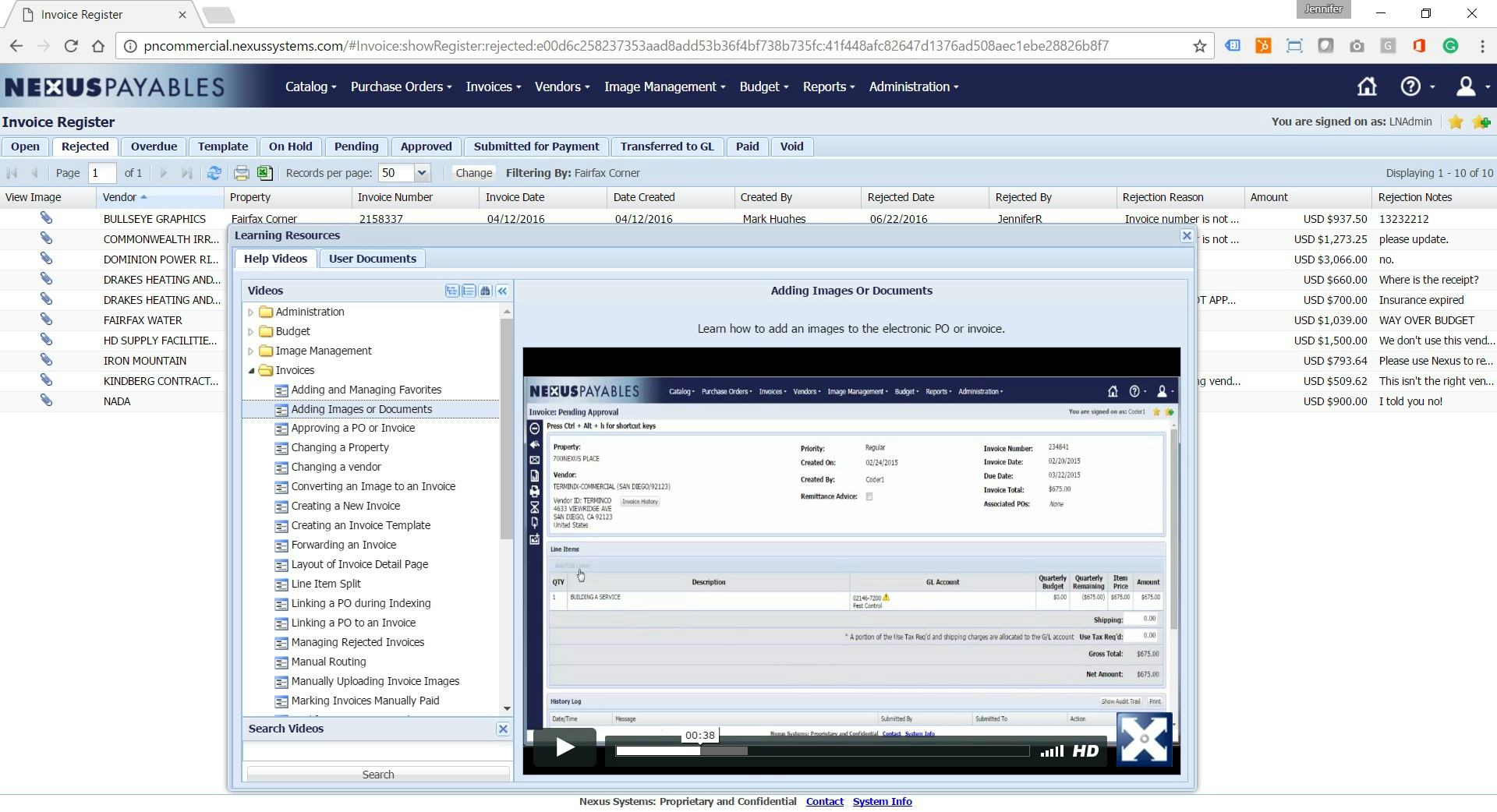Reload the page in the browser
This screenshot has height=812, width=1497.
[71, 46]
